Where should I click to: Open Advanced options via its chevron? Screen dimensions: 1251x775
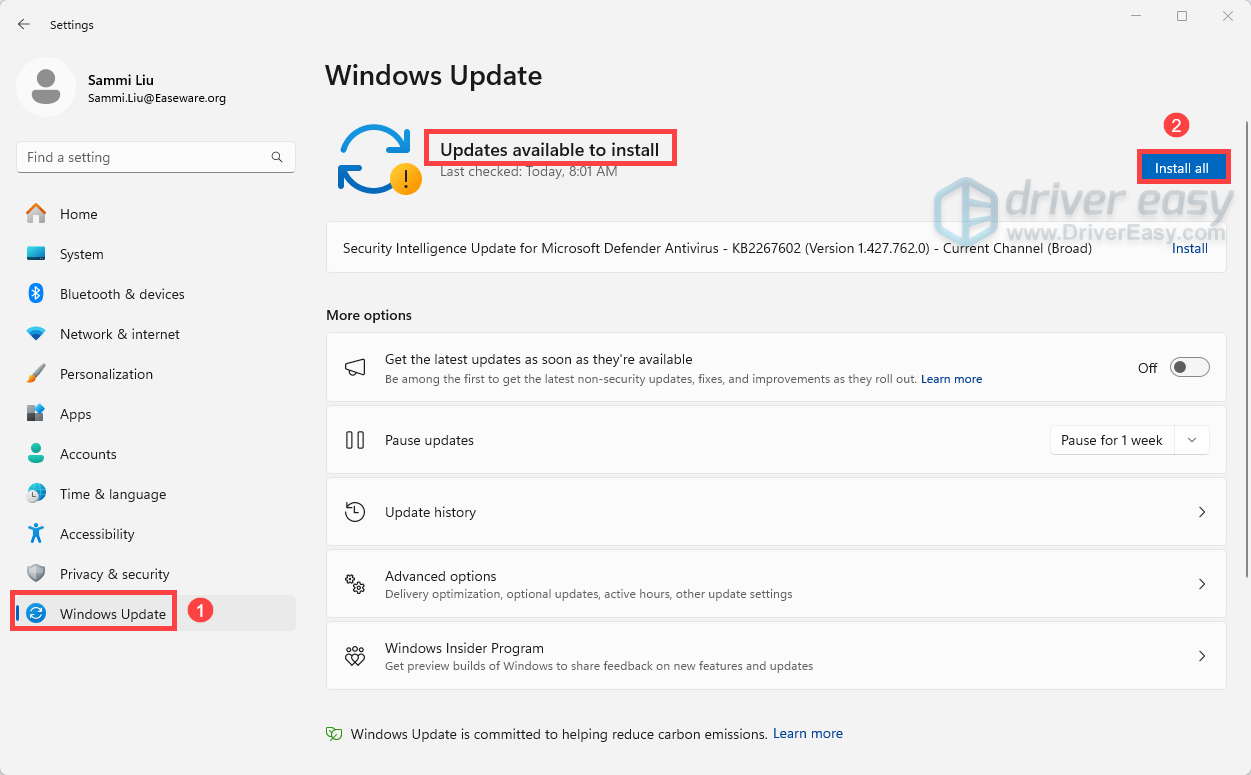coord(1202,584)
